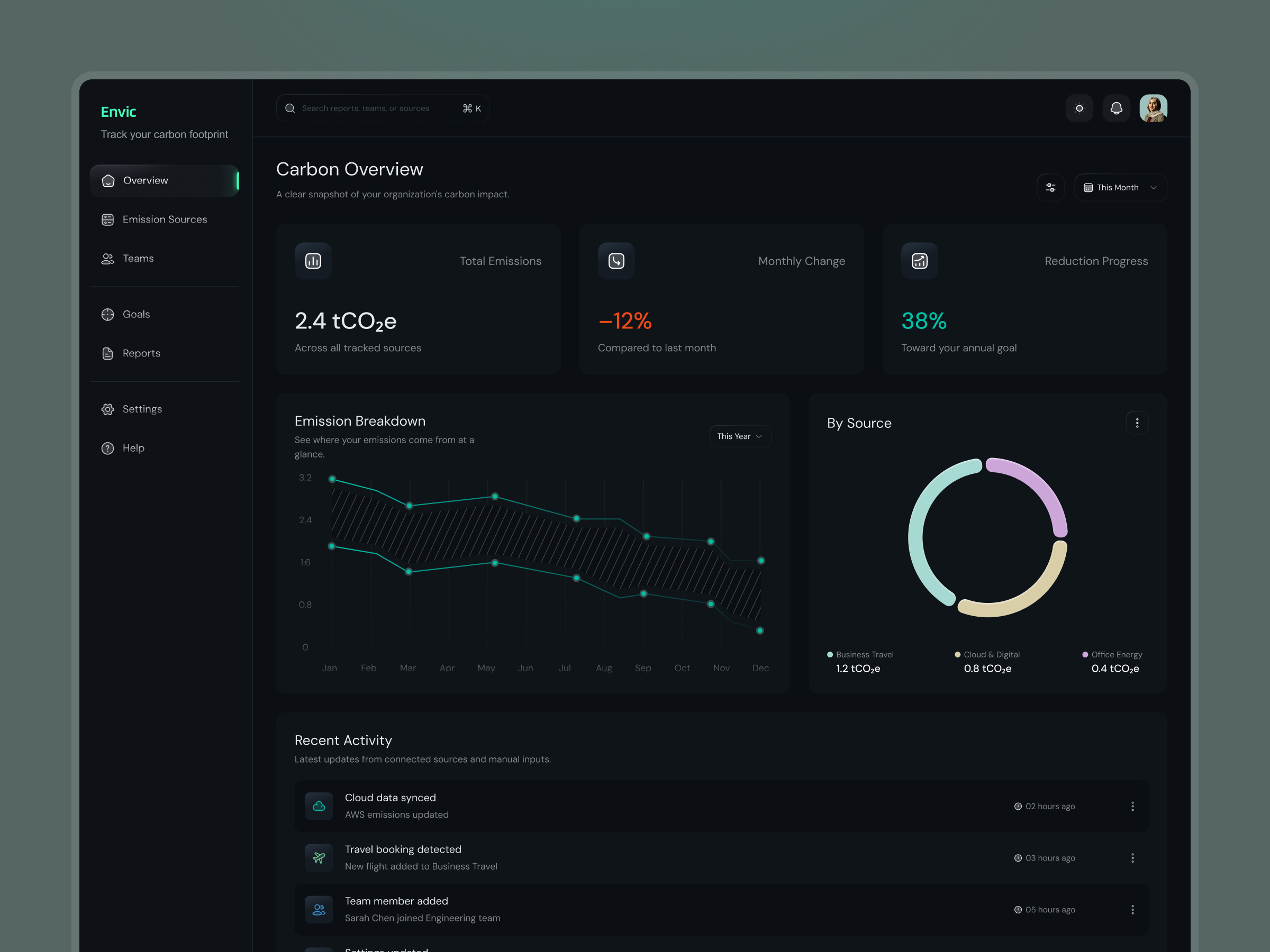Image resolution: width=1270 pixels, height=952 pixels.
Task: Open the three-dot menu on By Source card
Action: (x=1137, y=423)
